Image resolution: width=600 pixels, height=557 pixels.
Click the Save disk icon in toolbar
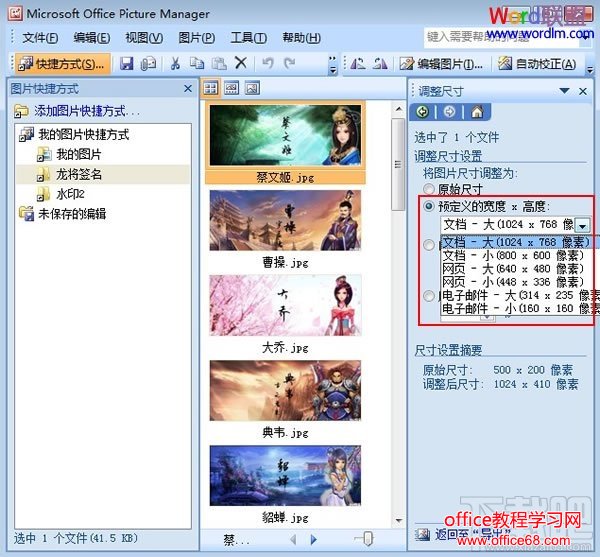point(127,63)
